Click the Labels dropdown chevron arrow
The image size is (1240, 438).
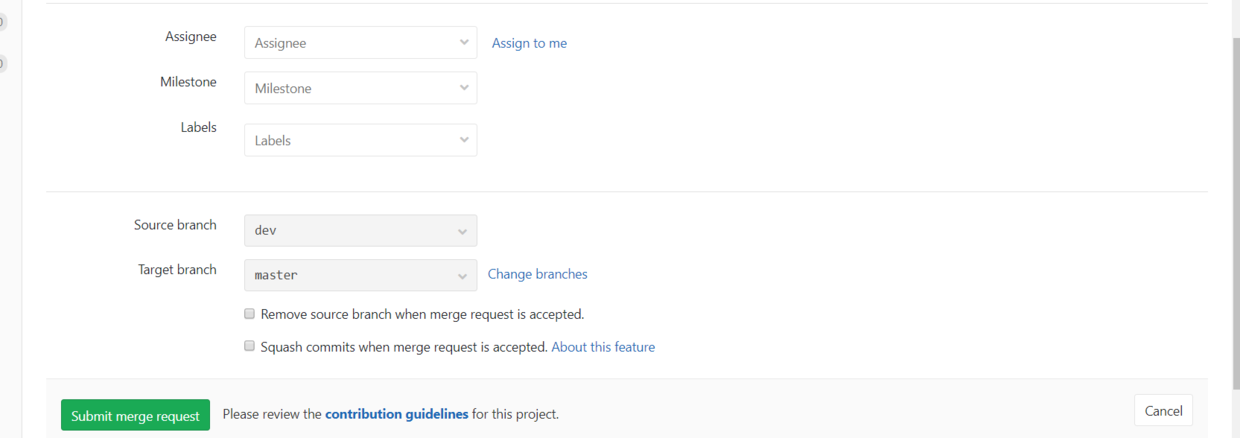(x=464, y=140)
